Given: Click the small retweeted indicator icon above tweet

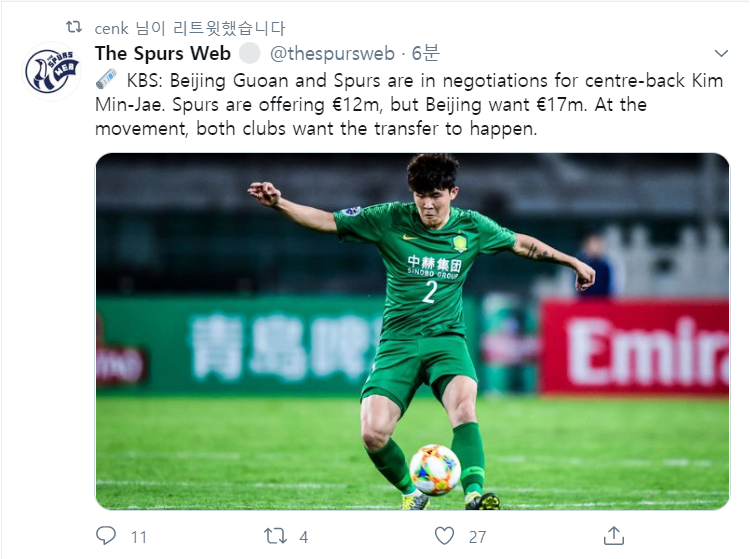Looking at the screenshot, I should coord(74,27).
